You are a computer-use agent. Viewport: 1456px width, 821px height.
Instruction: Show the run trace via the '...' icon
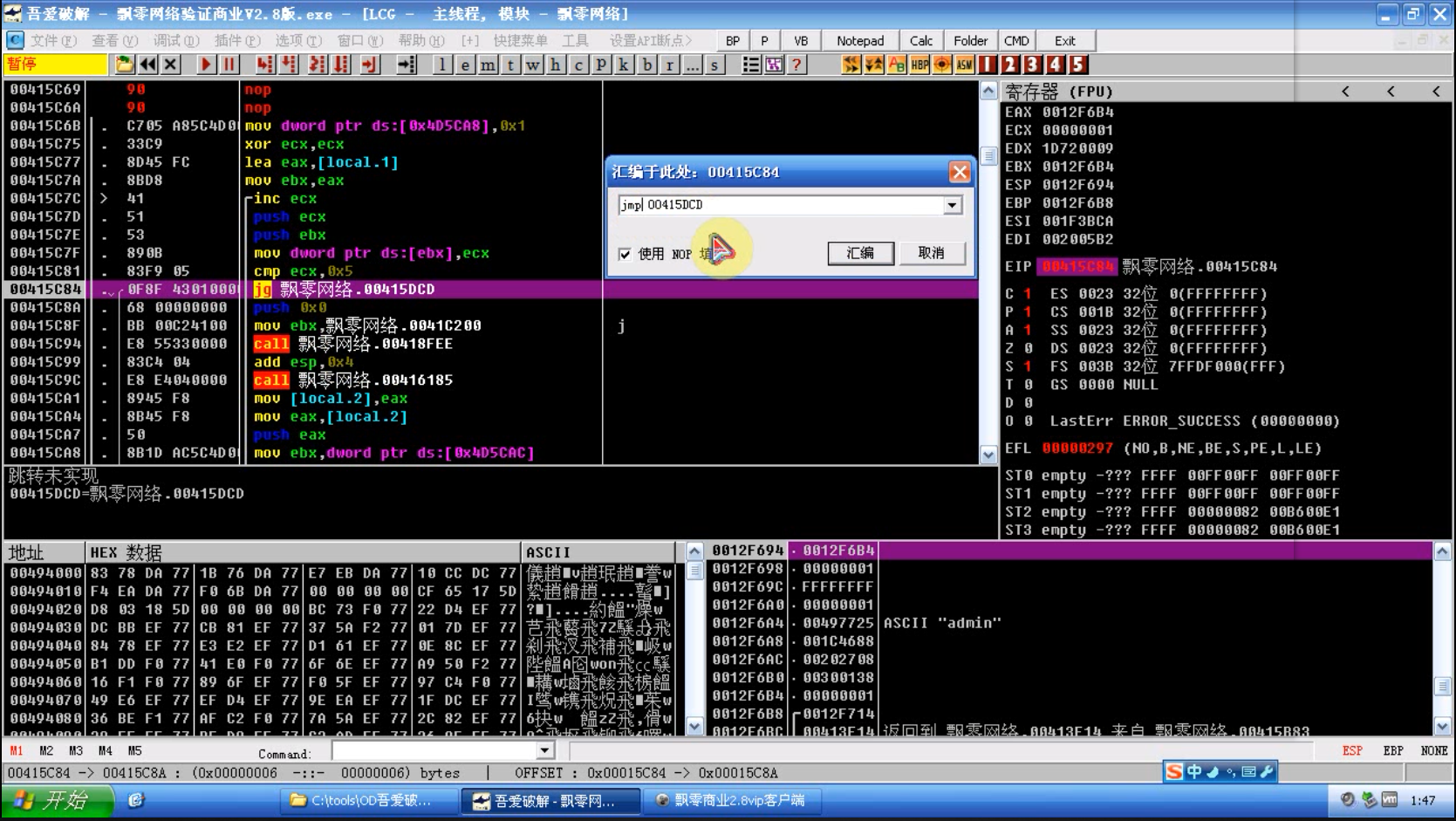[692, 65]
